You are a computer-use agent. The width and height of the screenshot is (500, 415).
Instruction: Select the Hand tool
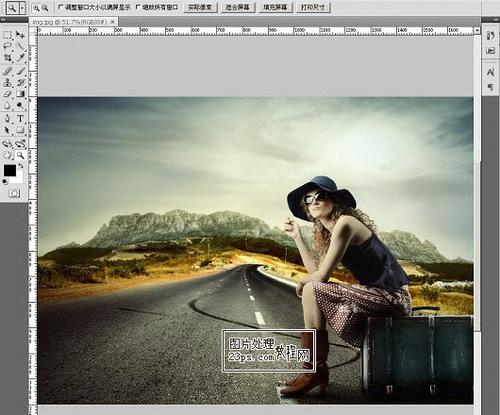[x=7, y=155]
